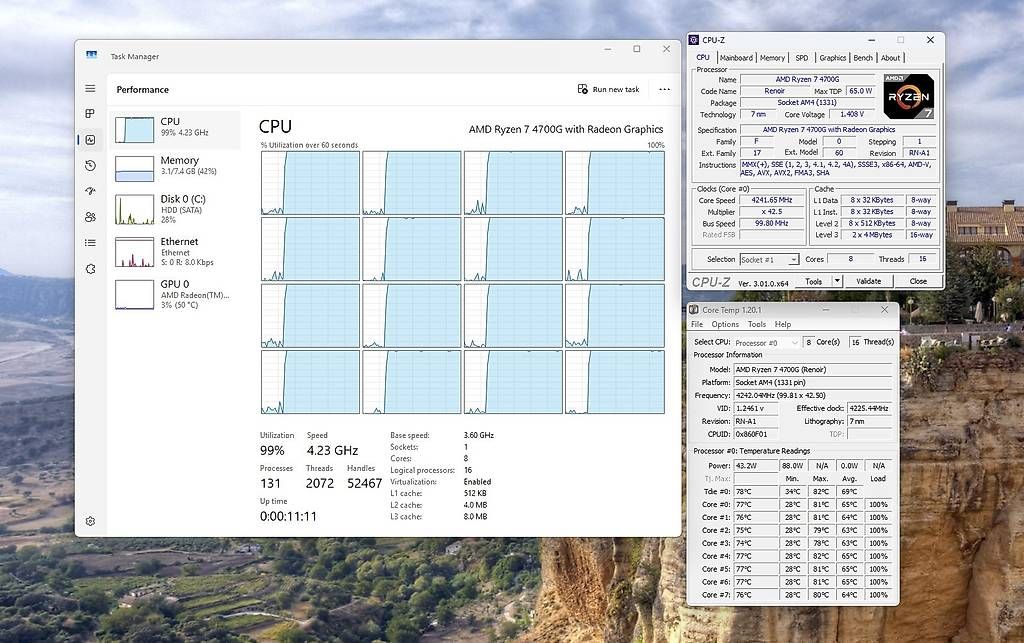Click Core #7 temperature 76°C value
The height and width of the screenshot is (643, 1024).
tap(755, 595)
